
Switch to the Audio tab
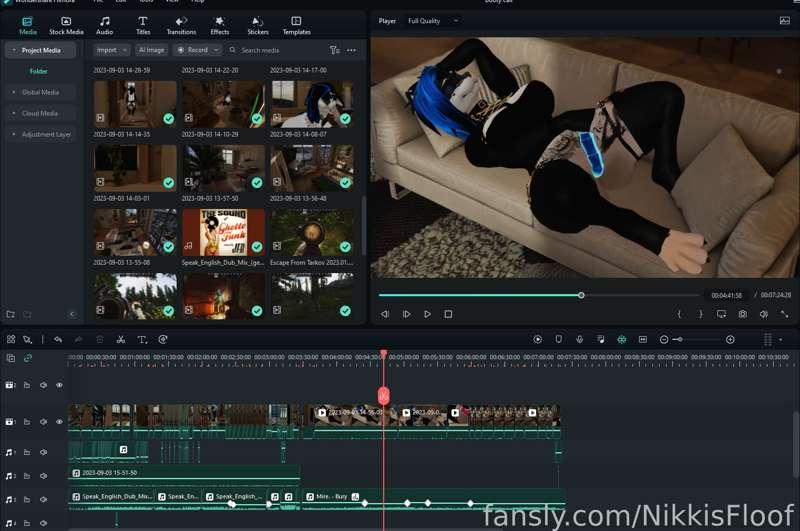[105, 26]
